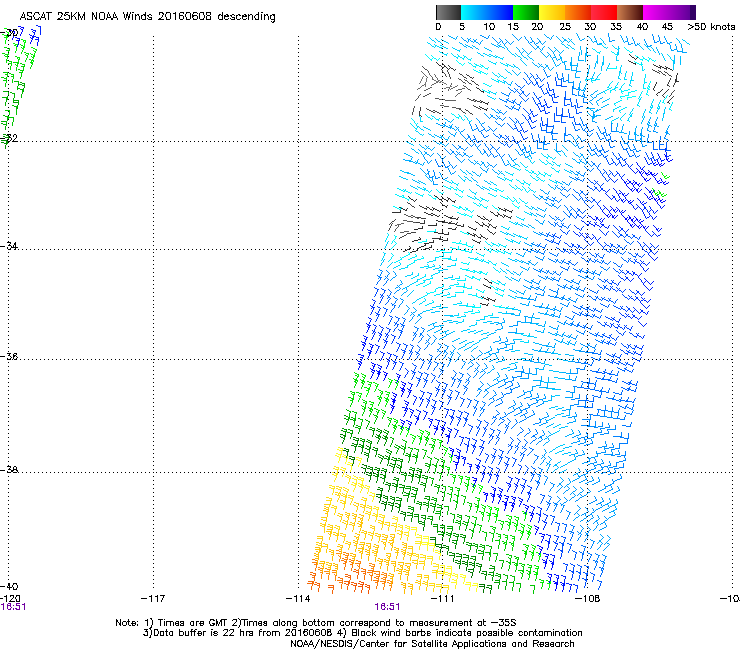Click the '-111' longitude axis label
740x650 pixels.
coord(442,599)
